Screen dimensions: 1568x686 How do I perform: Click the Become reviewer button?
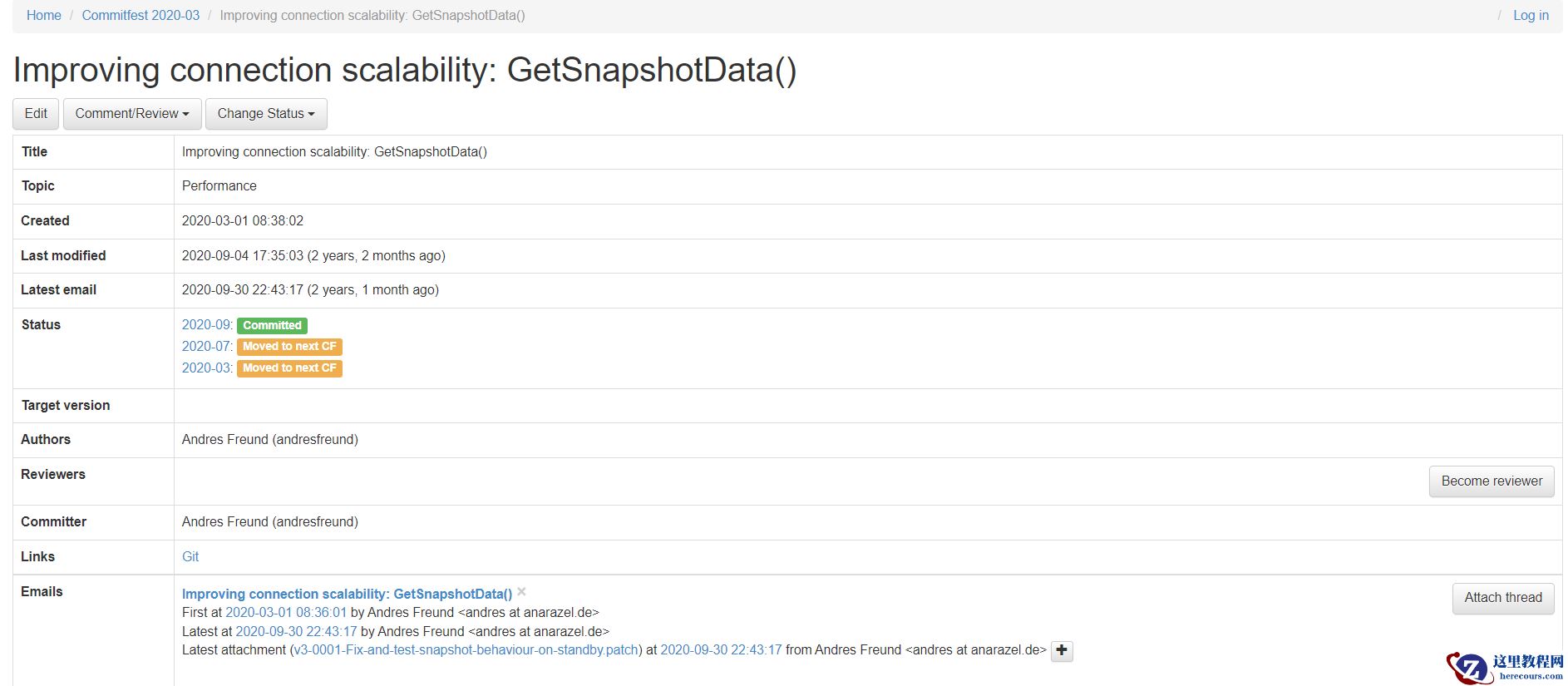[1491, 481]
